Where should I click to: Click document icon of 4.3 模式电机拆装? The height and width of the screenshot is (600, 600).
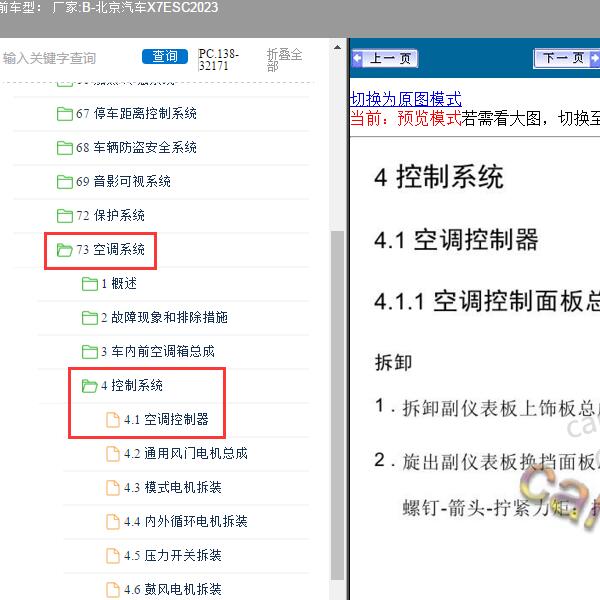tap(113, 488)
